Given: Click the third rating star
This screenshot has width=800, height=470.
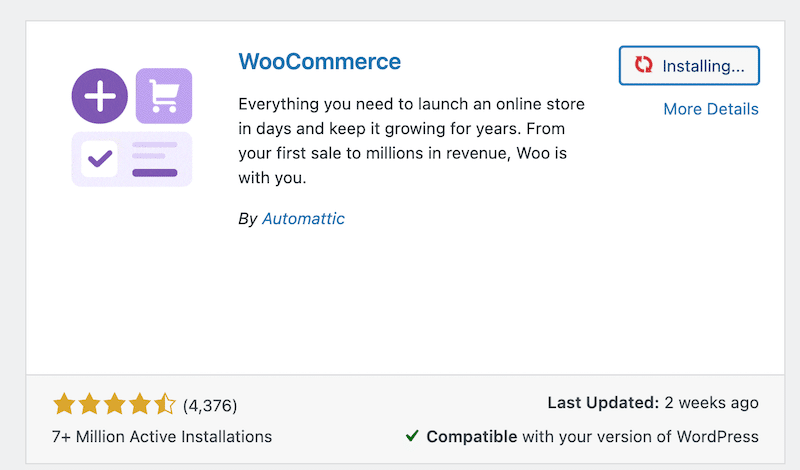Looking at the screenshot, I should [x=114, y=405].
